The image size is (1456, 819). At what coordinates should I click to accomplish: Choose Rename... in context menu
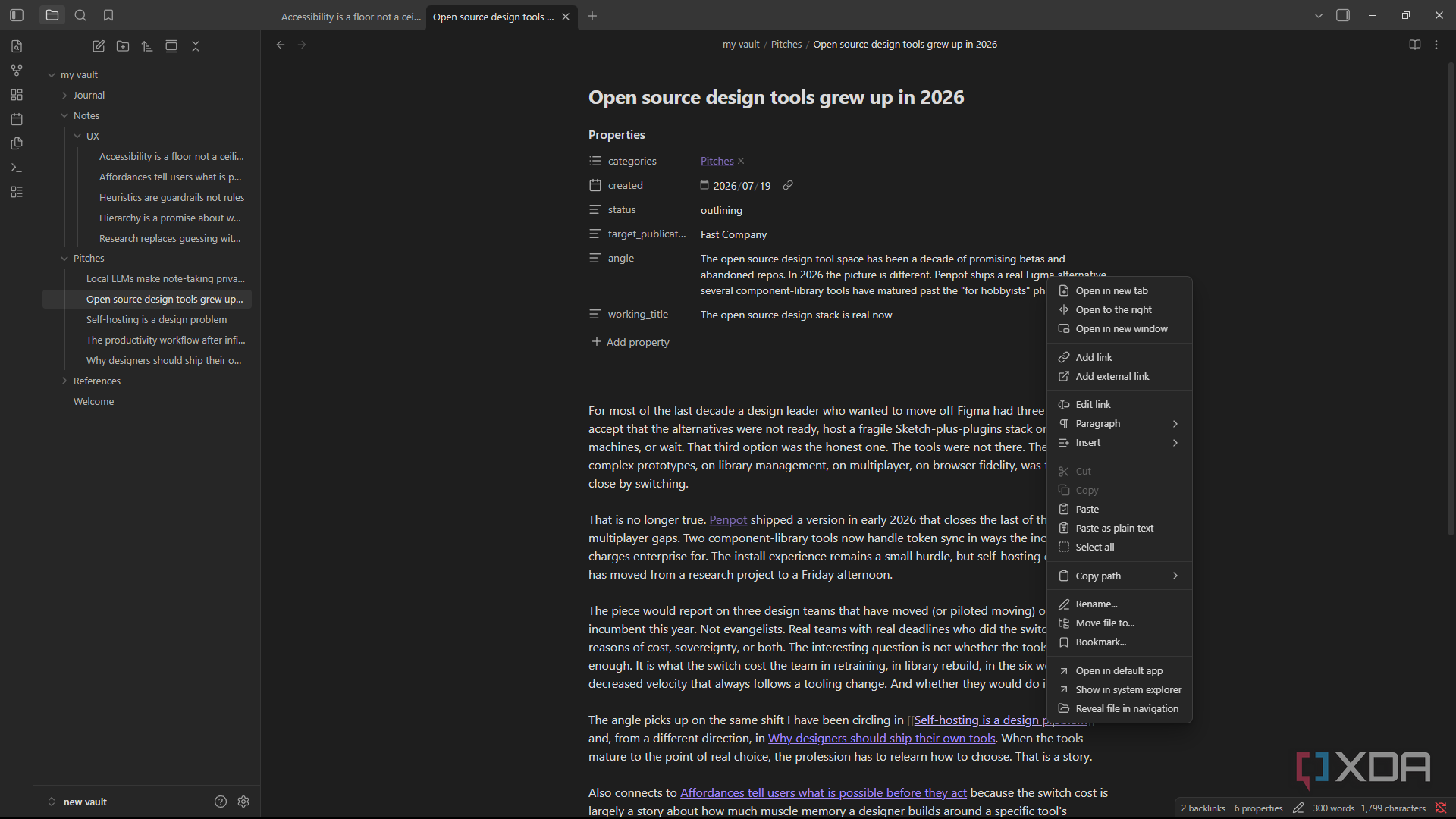click(1119, 604)
